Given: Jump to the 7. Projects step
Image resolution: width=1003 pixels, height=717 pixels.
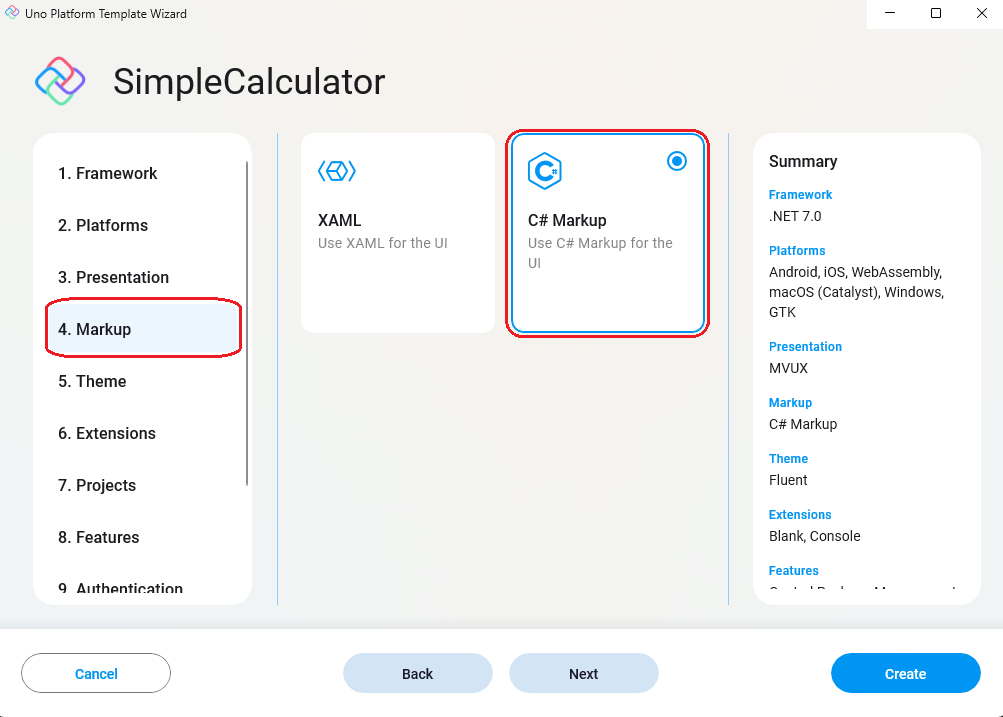Looking at the screenshot, I should [x=99, y=485].
